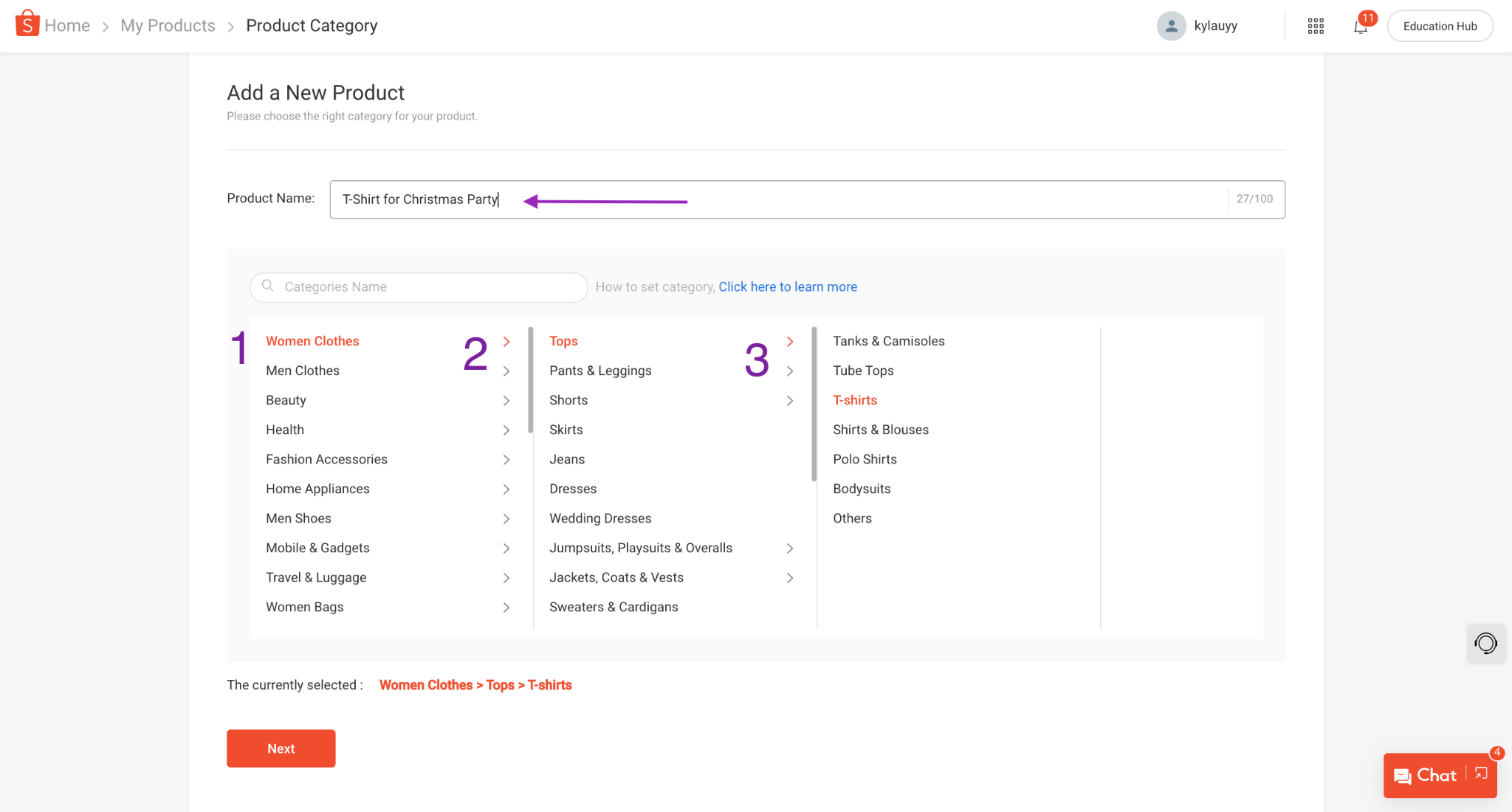
Task: Choose Tube Tops
Action: [863, 371]
